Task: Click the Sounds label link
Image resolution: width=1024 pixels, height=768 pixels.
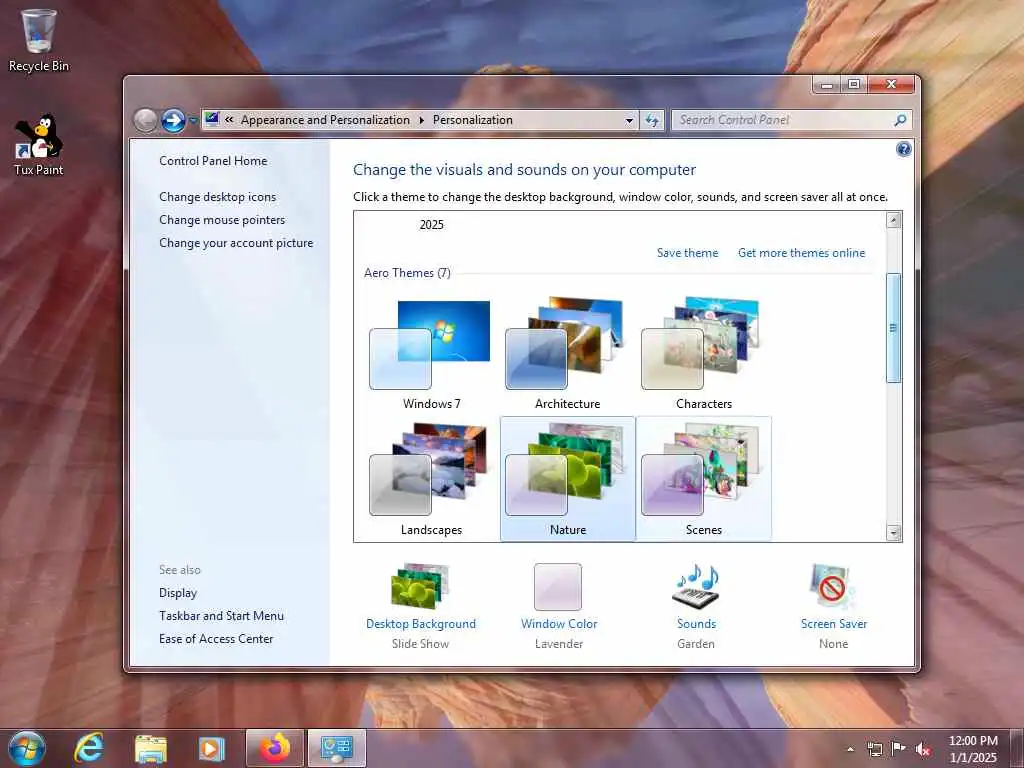Action: pos(696,624)
